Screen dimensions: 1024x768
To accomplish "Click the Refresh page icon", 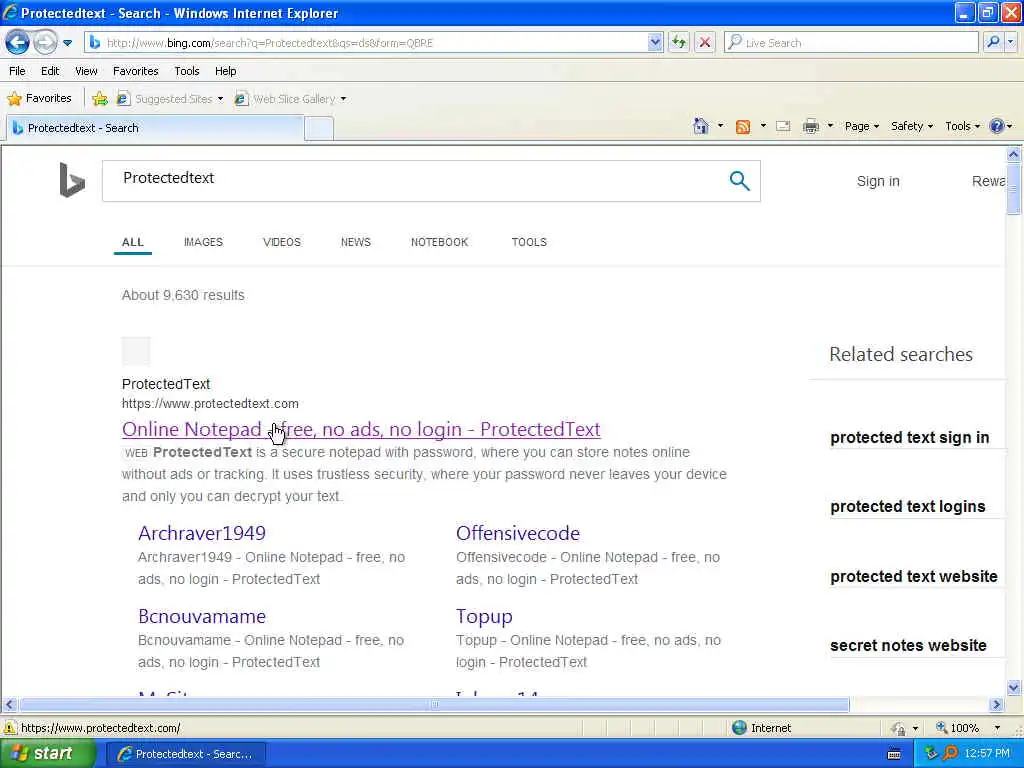I will [x=679, y=43].
